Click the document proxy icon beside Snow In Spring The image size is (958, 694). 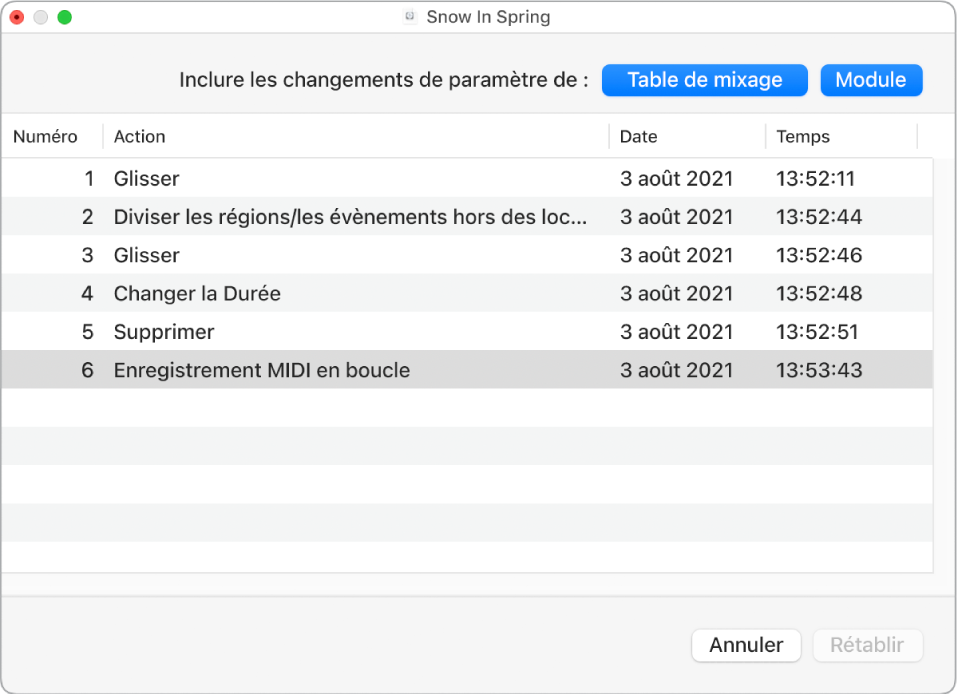coord(408,16)
